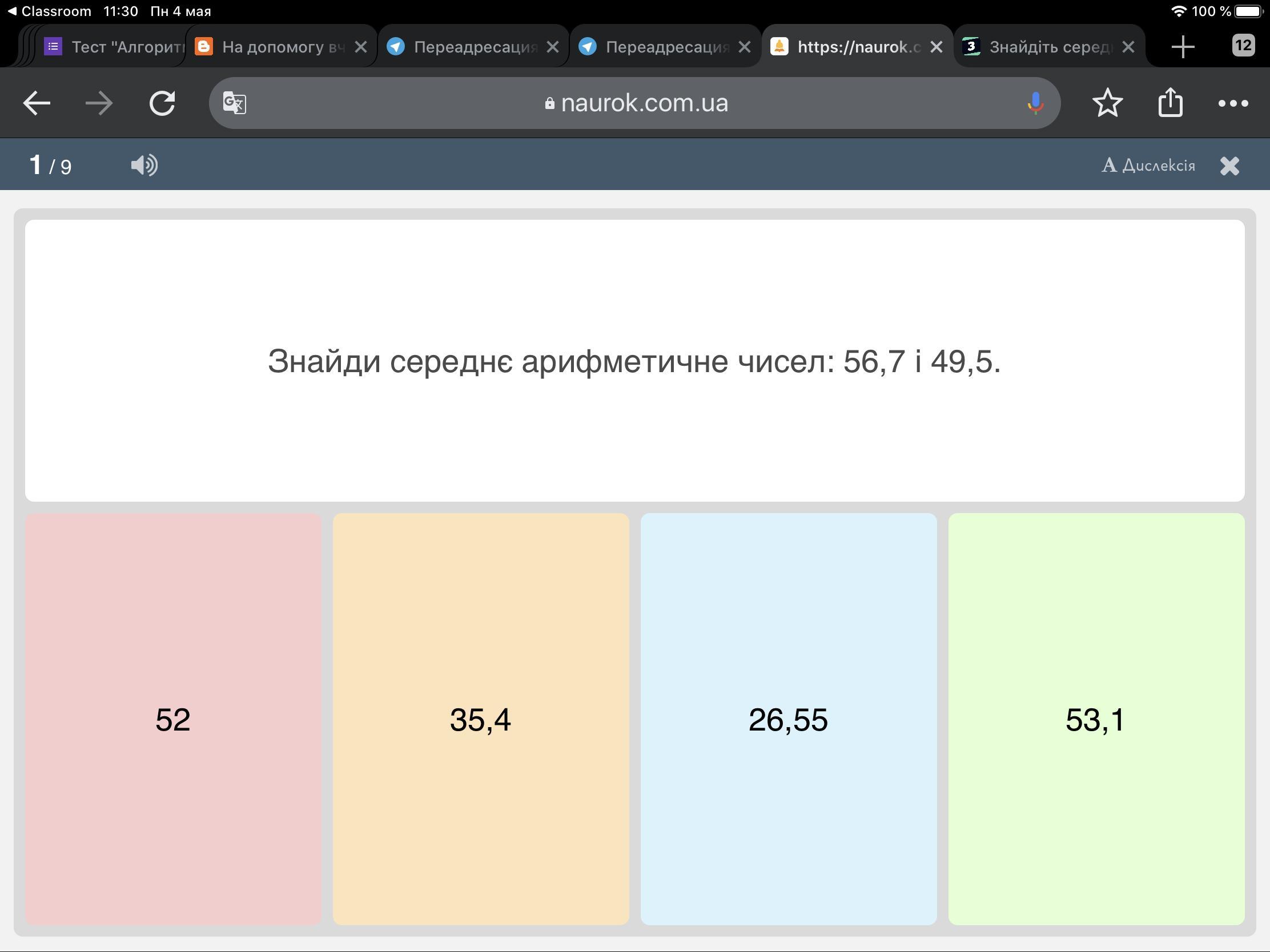
Task: Tap the browser back arrow
Action: [x=37, y=103]
